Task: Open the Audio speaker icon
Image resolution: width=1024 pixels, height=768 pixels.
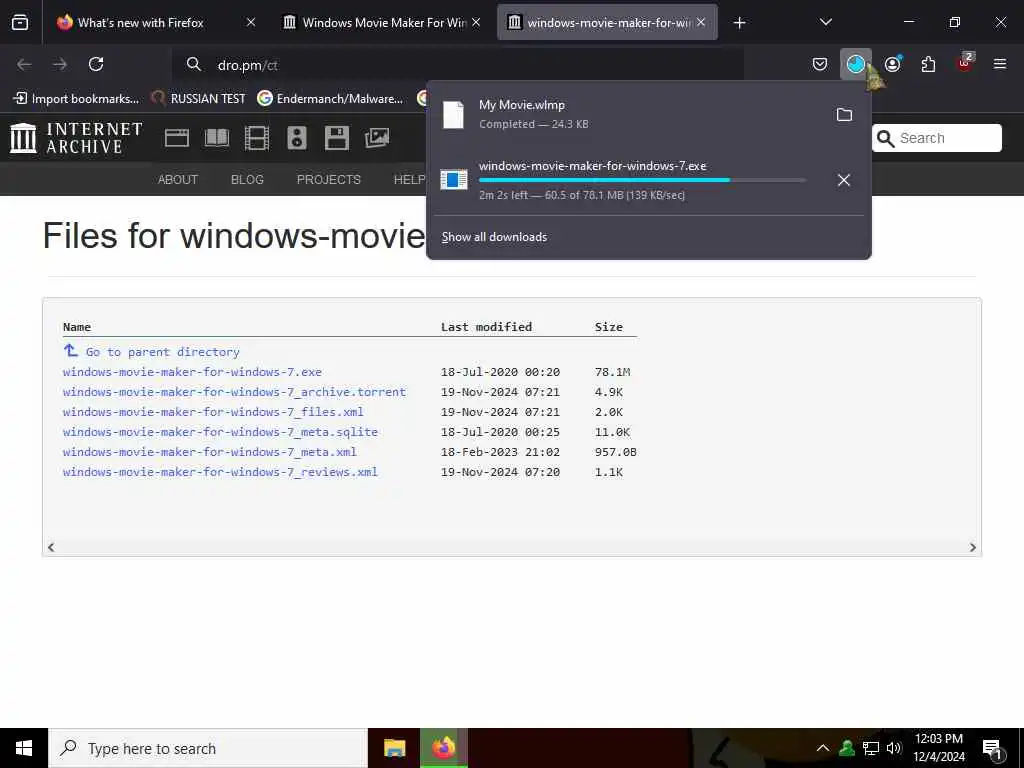Action: 296,138
